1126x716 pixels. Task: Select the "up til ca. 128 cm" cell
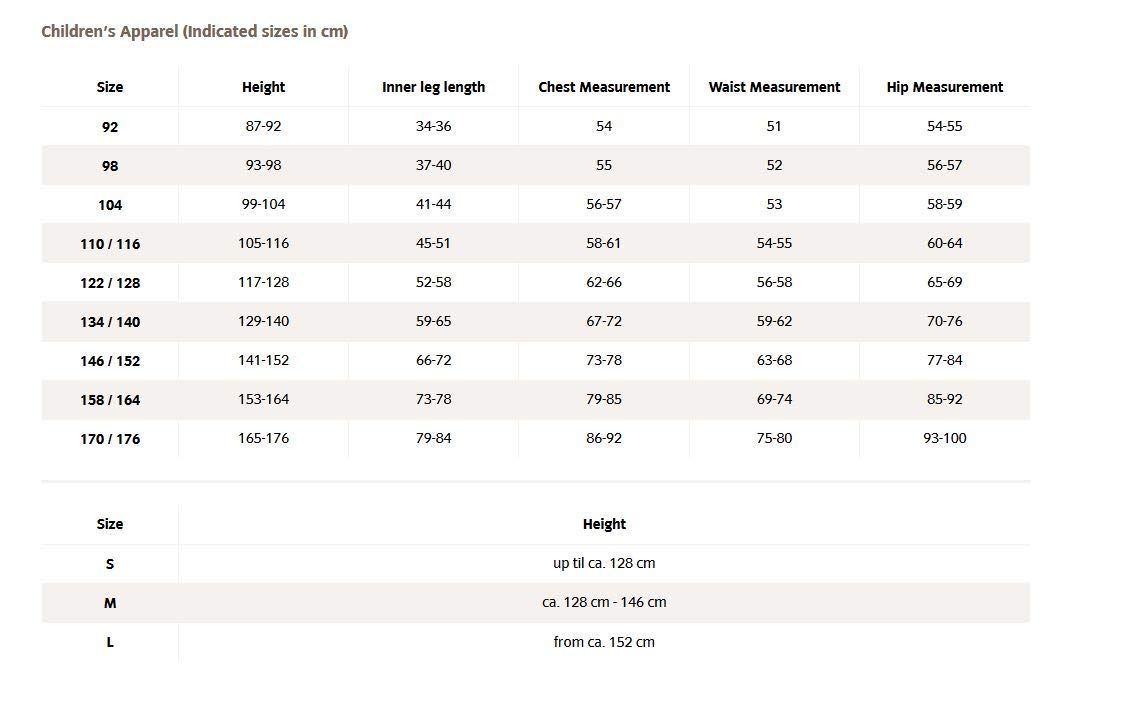point(604,563)
